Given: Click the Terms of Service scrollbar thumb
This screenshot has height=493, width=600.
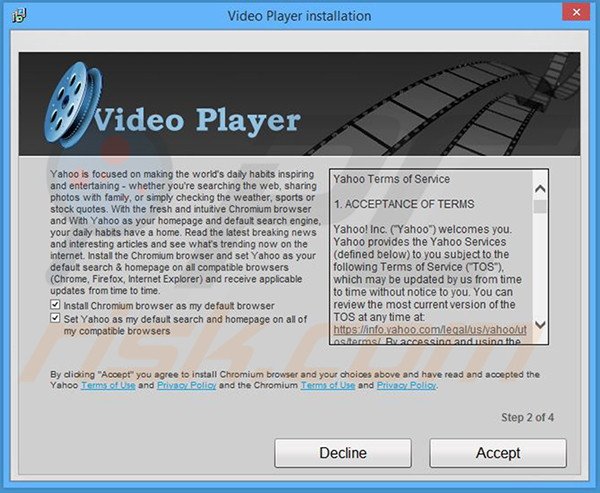Looking at the screenshot, I should point(540,207).
